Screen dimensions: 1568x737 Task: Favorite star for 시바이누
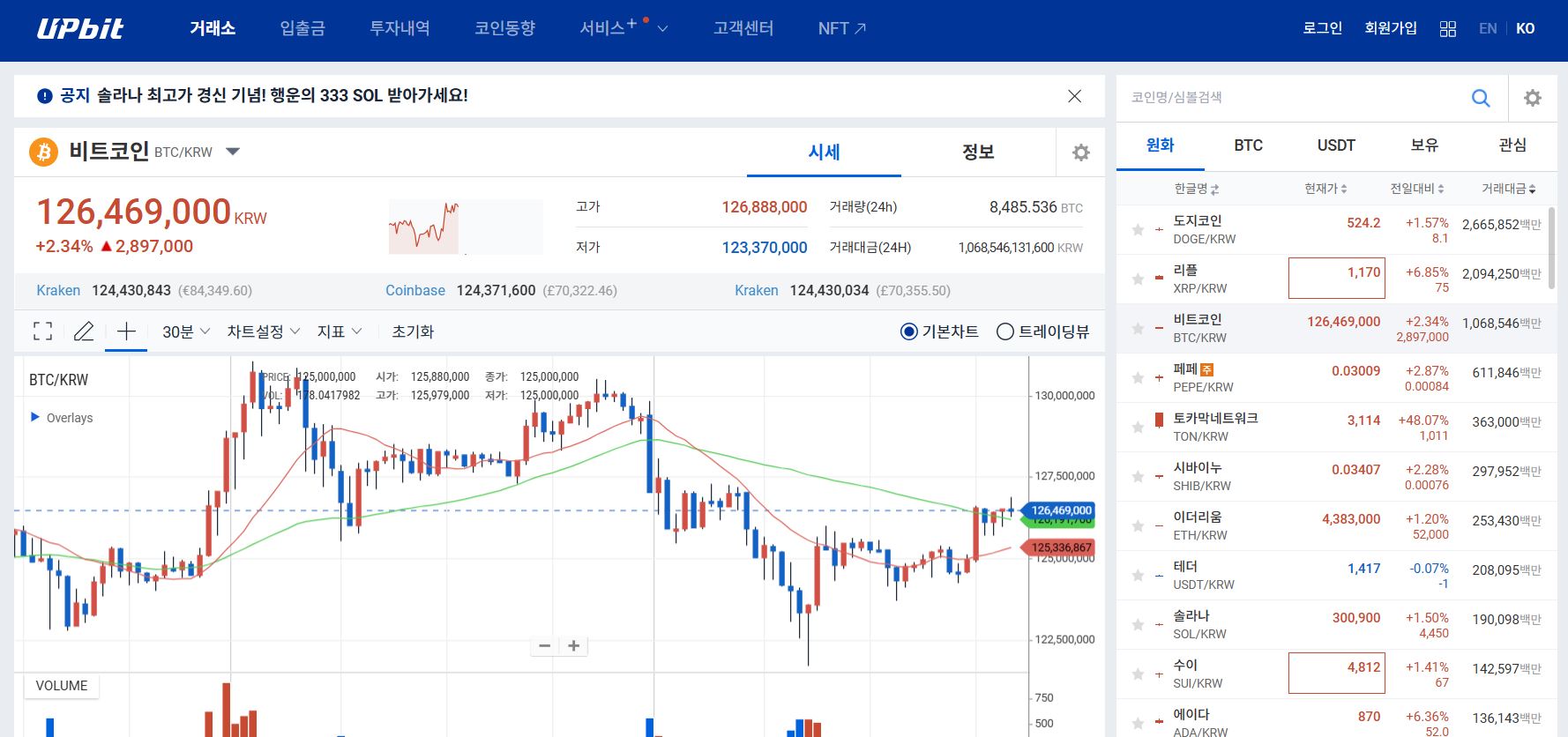pos(1138,477)
